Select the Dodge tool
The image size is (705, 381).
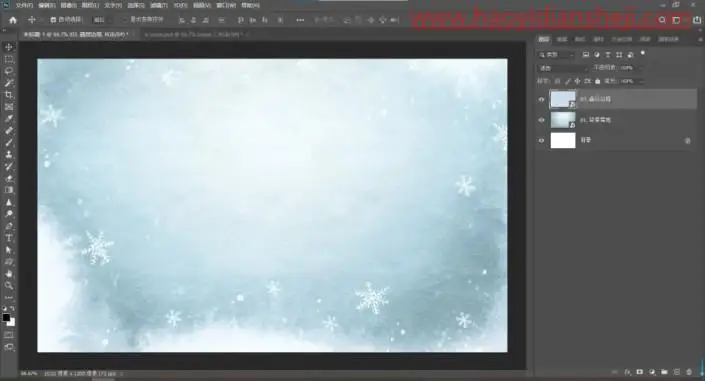click(9, 214)
